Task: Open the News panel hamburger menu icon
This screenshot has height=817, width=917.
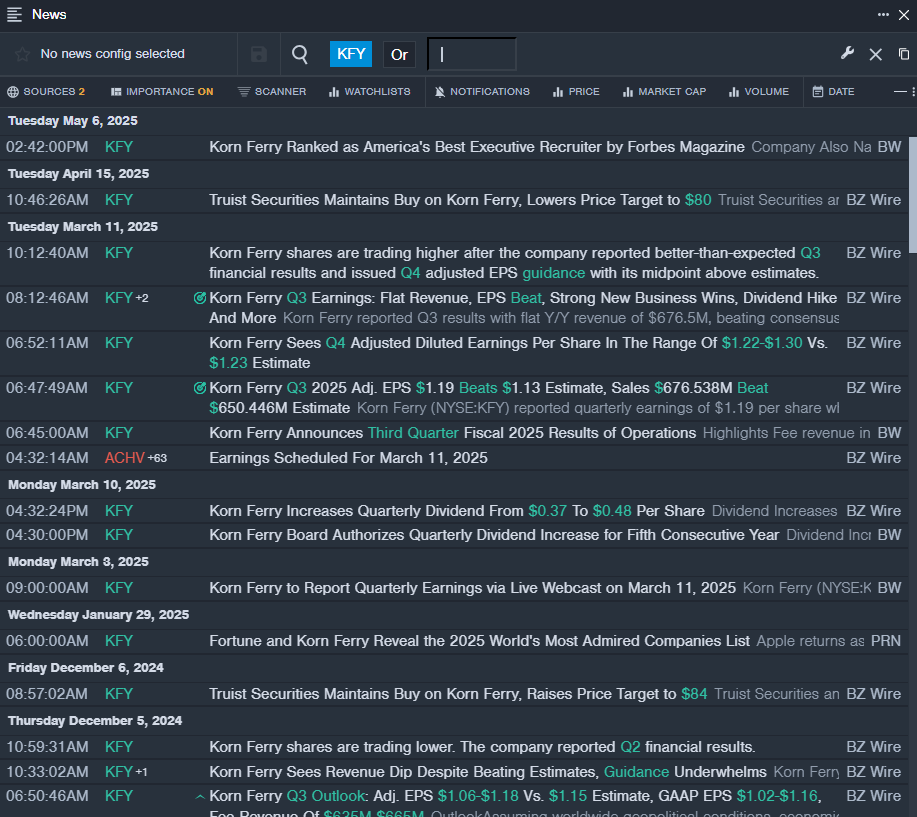Action: pos(15,14)
